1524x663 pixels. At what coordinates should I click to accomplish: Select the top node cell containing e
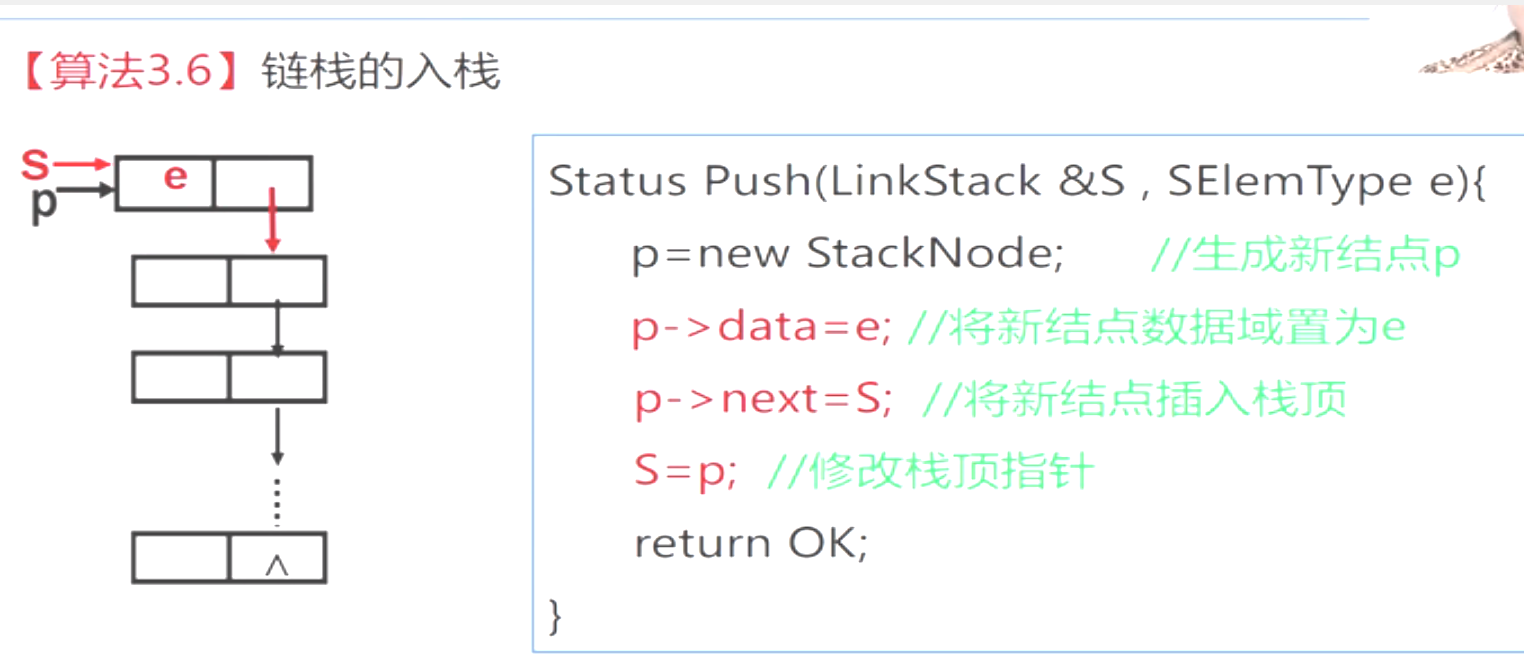pyautogui.click(x=165, y=182)
